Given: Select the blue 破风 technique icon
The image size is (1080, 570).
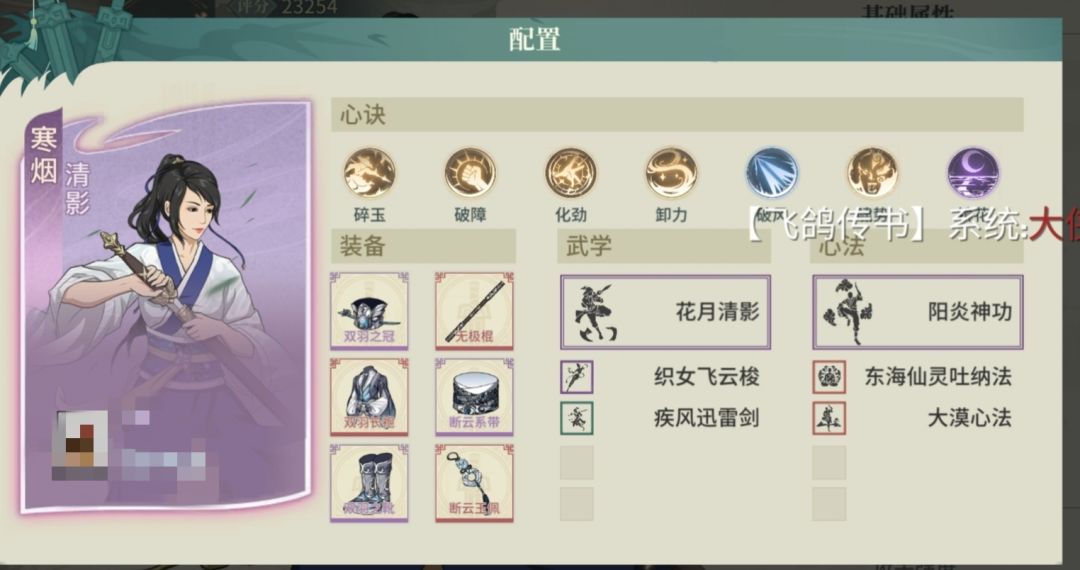Looking at the screenshot, I should [772, 173].
